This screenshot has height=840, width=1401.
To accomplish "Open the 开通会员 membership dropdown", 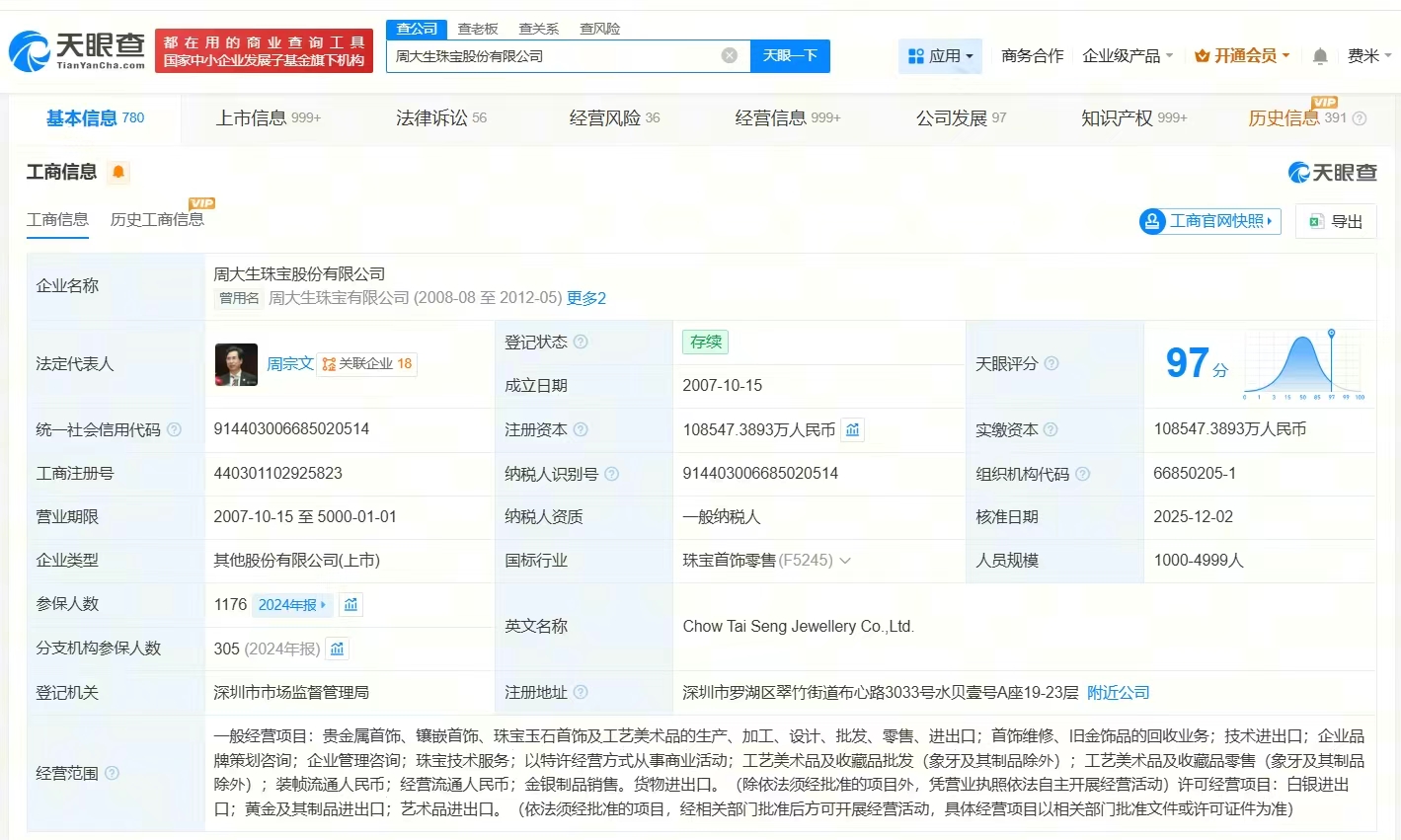I will click(x=1242, y=56).
